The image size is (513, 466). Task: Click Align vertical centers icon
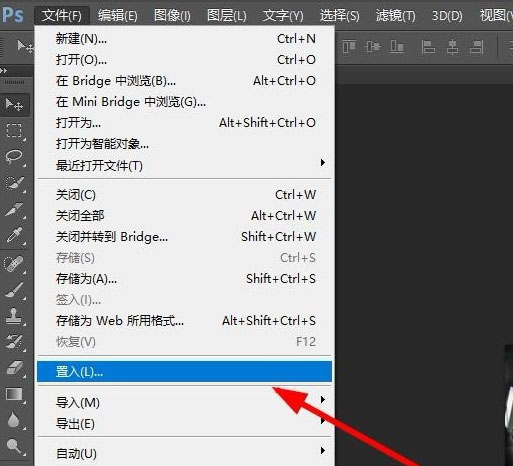(373, 47)
